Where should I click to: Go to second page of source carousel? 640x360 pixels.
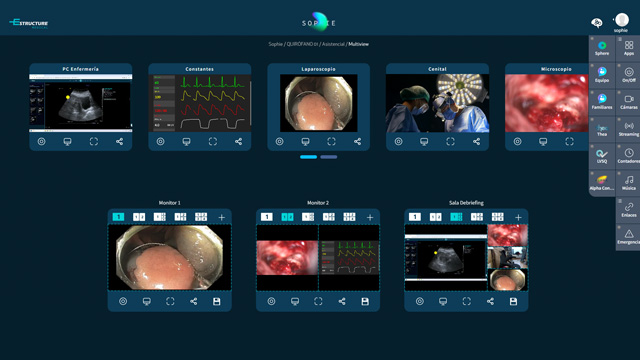coord(329,157)
